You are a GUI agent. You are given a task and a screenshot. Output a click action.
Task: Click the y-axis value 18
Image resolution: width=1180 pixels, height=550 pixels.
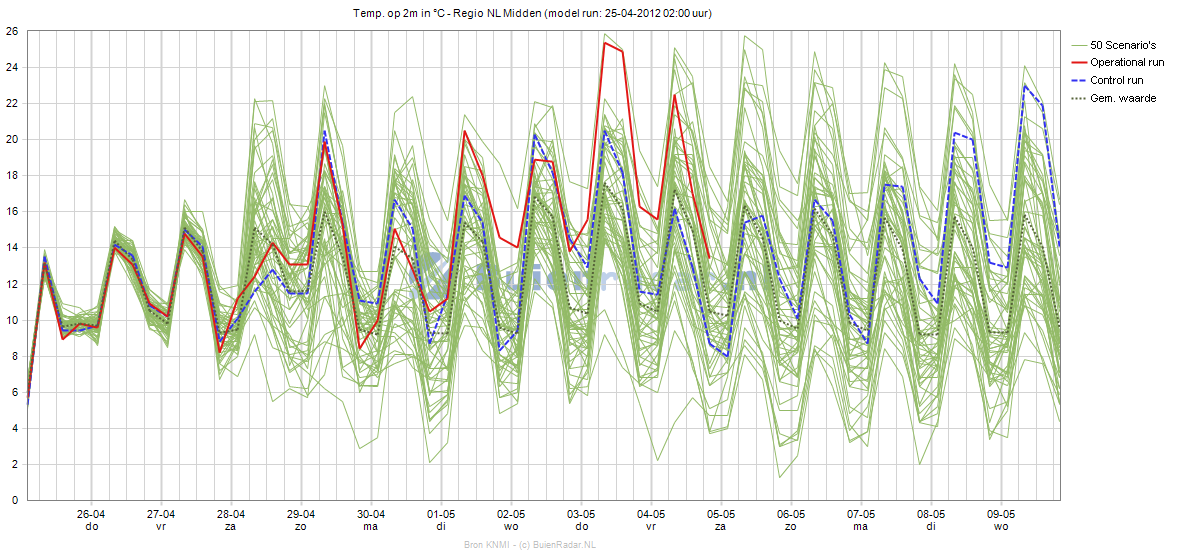(x=12, y=176)
